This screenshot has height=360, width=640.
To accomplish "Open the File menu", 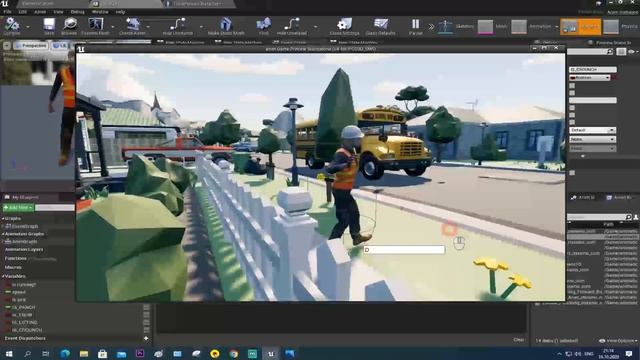I will tap(8, 12).
